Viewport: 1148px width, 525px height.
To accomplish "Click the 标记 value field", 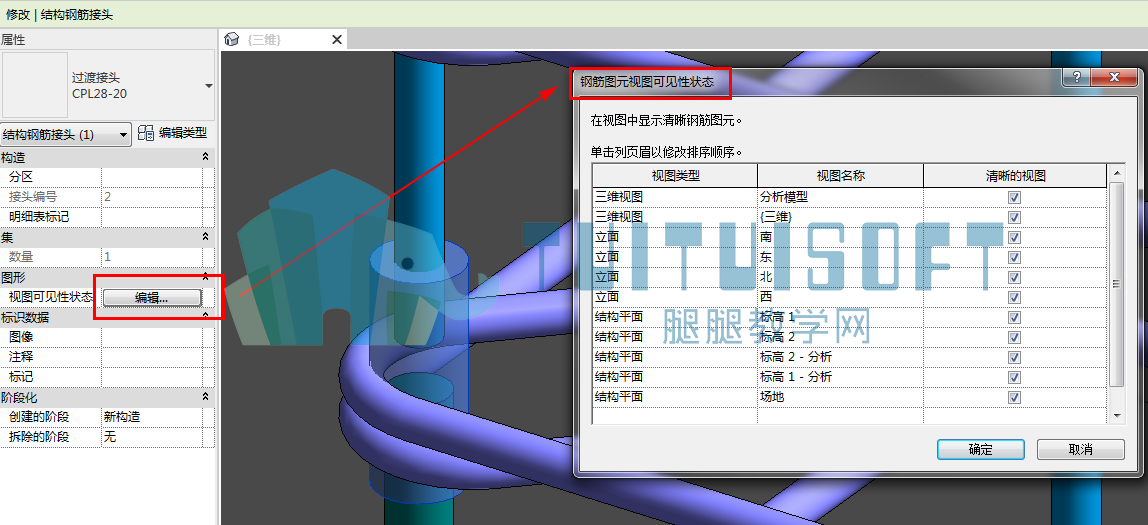I will (x=152, y=377).
